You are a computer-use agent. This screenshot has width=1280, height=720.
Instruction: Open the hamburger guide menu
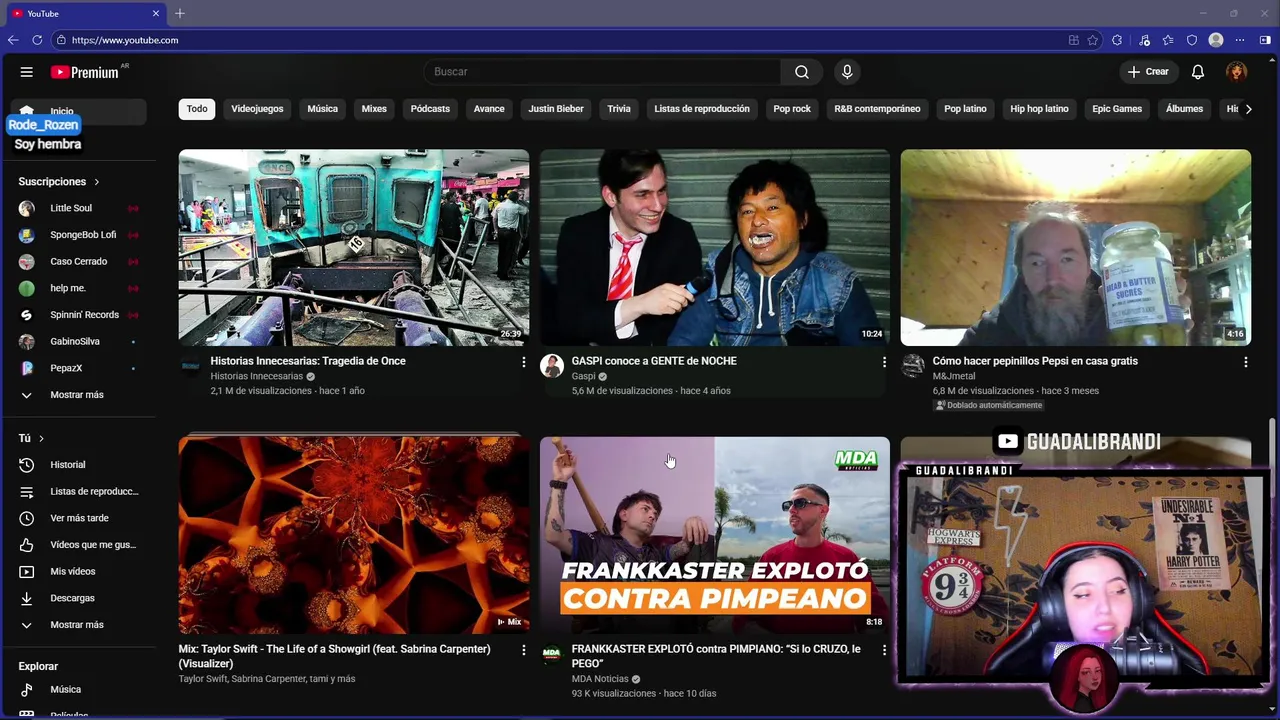tap(27, 72)
